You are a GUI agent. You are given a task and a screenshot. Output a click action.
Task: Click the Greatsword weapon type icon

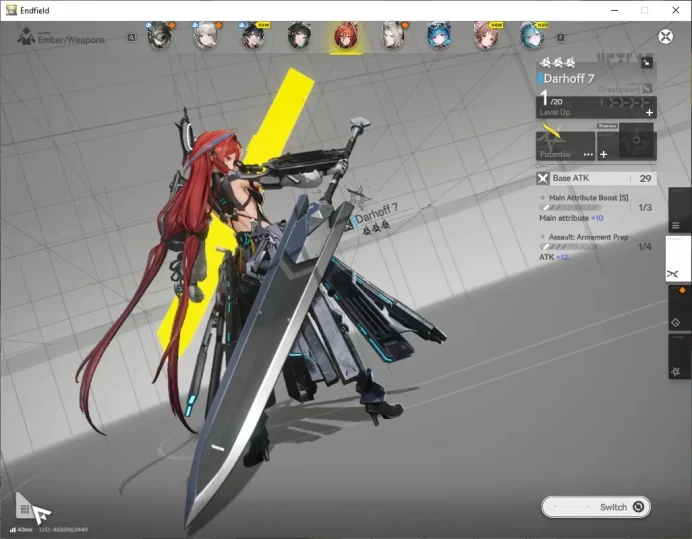tap(647, 89)
